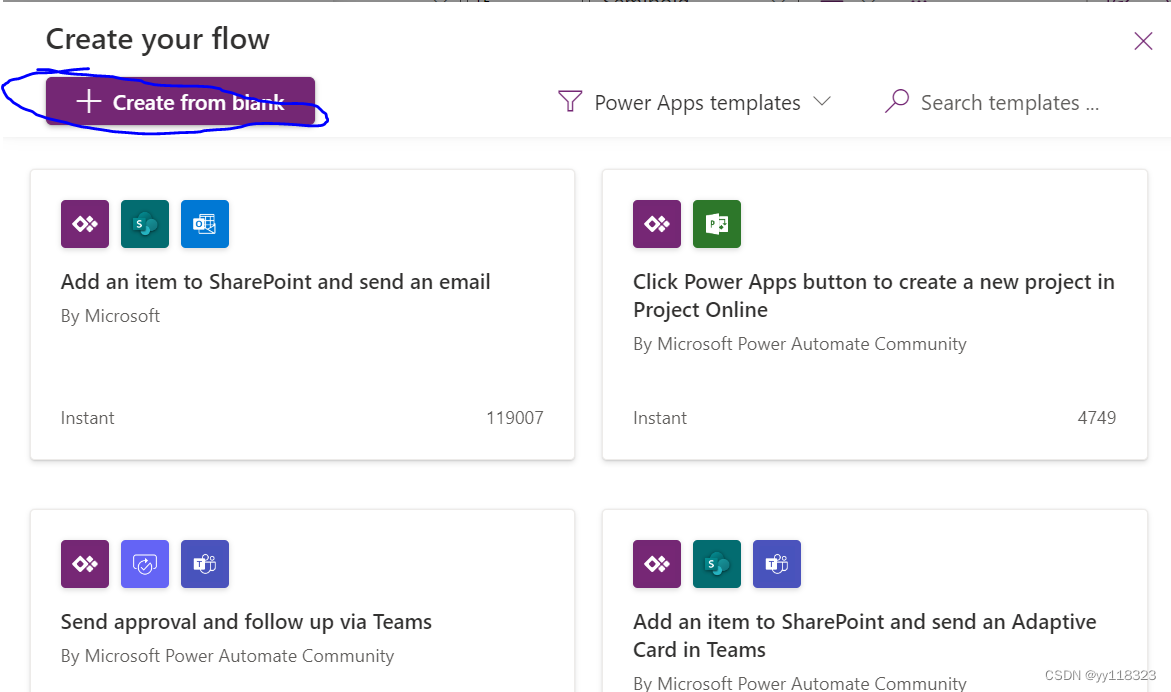
Task: Click the filter funnel icon near Power Apps templates
Action: click(568, 101)
